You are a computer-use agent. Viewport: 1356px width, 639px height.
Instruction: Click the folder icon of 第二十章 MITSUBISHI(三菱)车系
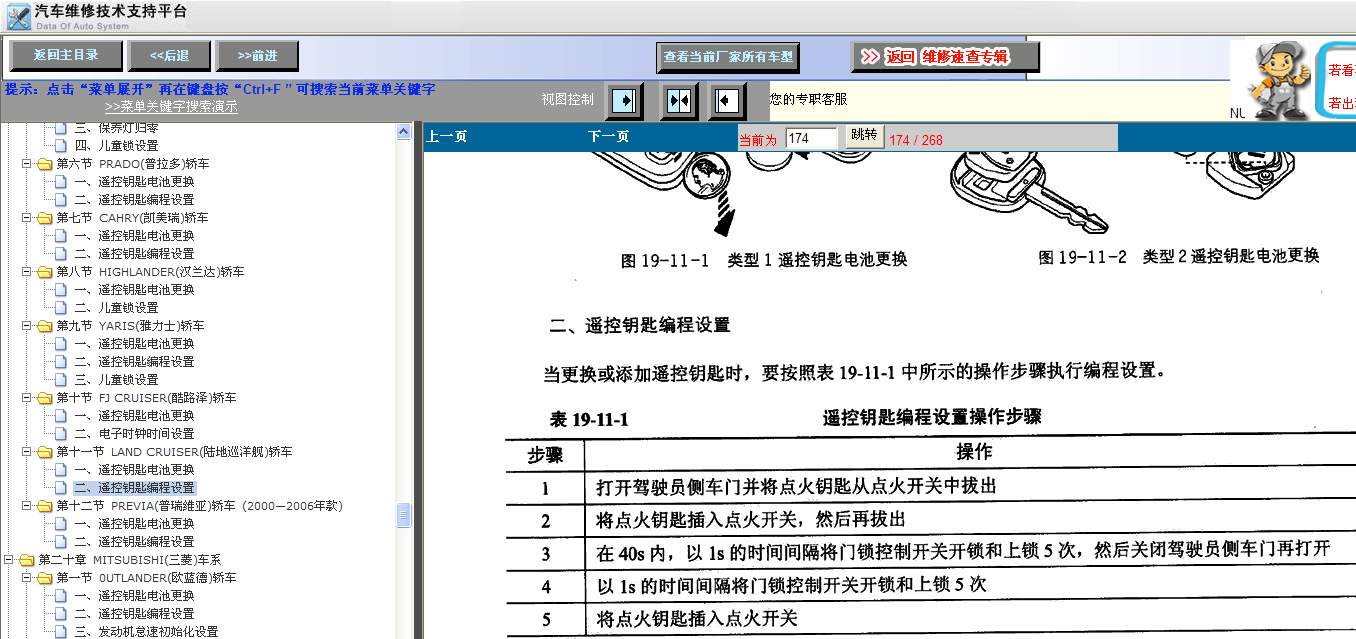pos(26,560)
